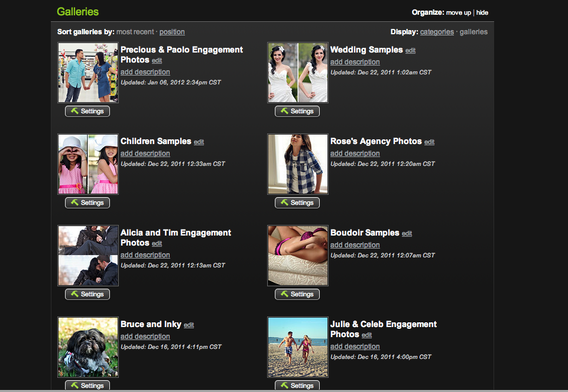Edit the Bruce and Inky gallery name
The image size is (568, 392).
(189, 325)
